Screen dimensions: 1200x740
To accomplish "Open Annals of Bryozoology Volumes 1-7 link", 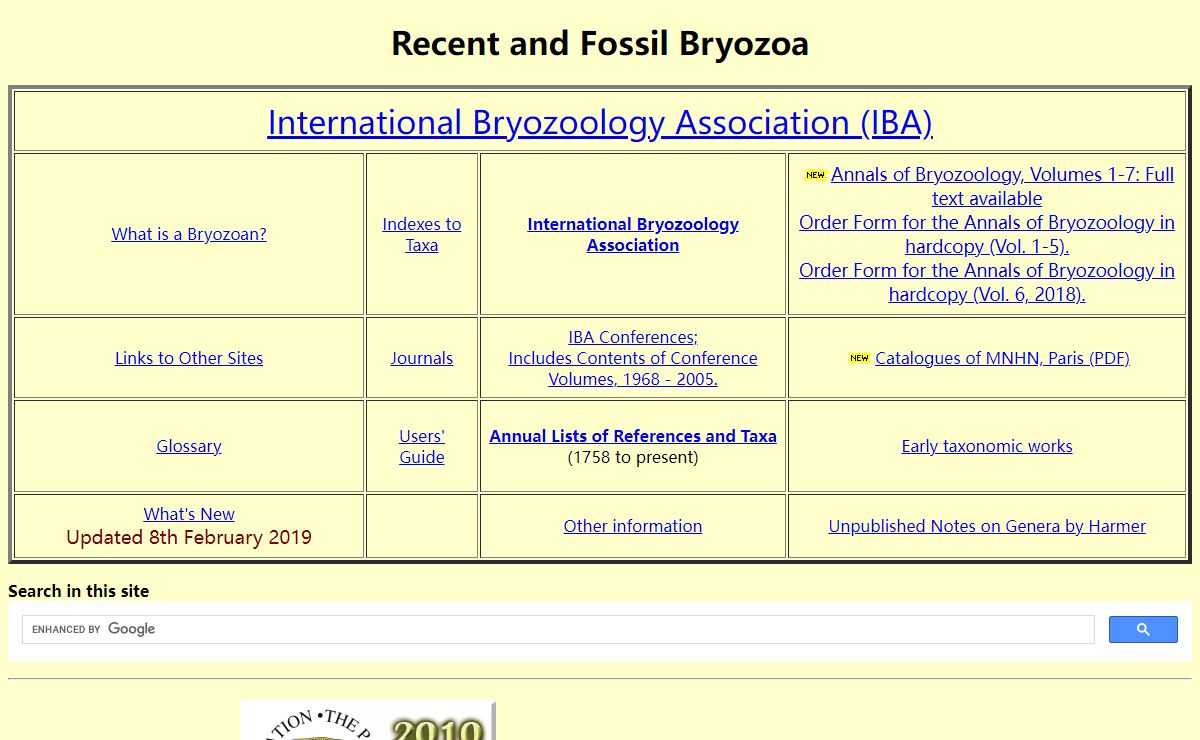I will (x=1002, y=186).
